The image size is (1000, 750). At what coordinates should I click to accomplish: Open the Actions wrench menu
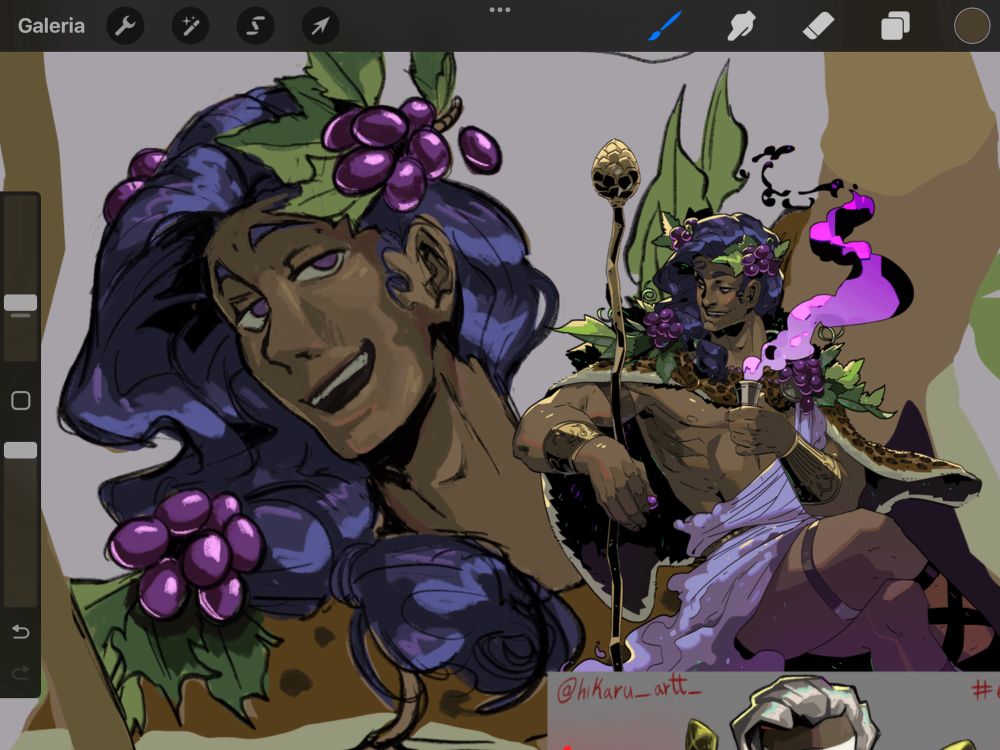tap(125, 26)
